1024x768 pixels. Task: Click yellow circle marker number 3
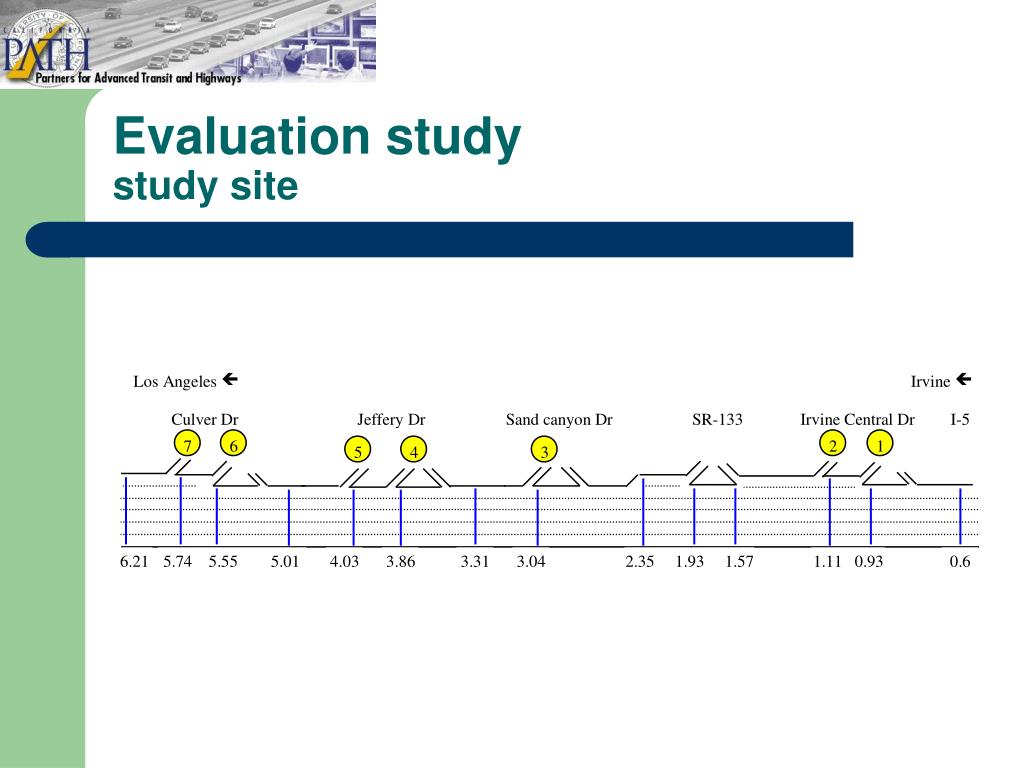point(544,450)
